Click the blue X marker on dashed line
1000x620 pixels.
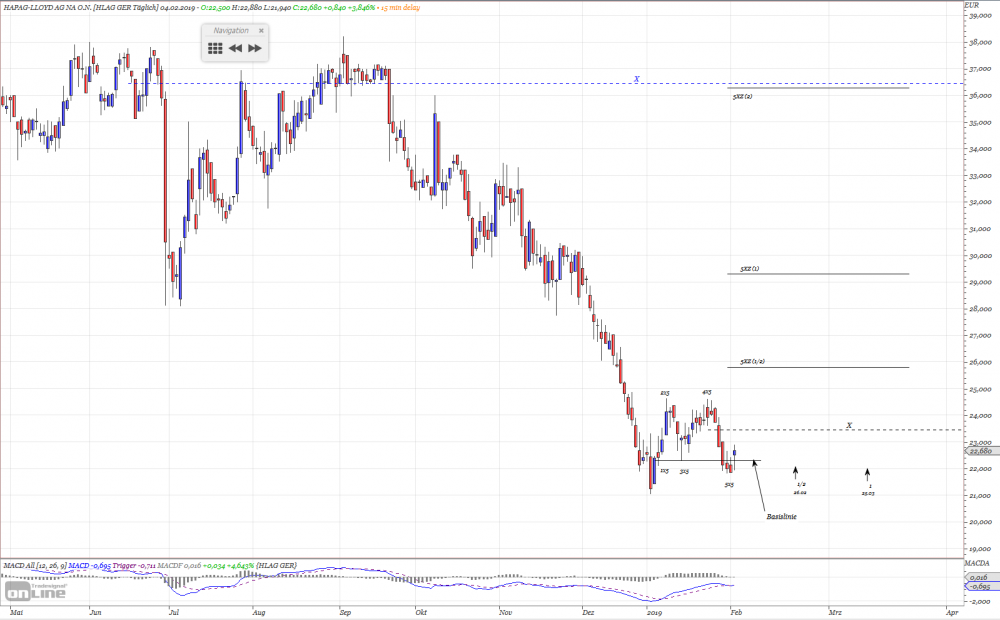point(636,79)
